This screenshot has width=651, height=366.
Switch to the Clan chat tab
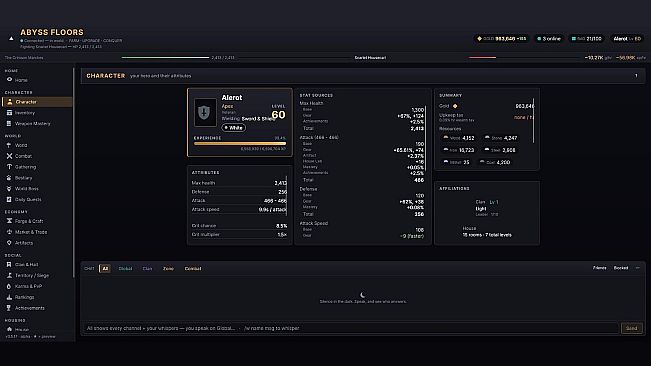[147, 268]
